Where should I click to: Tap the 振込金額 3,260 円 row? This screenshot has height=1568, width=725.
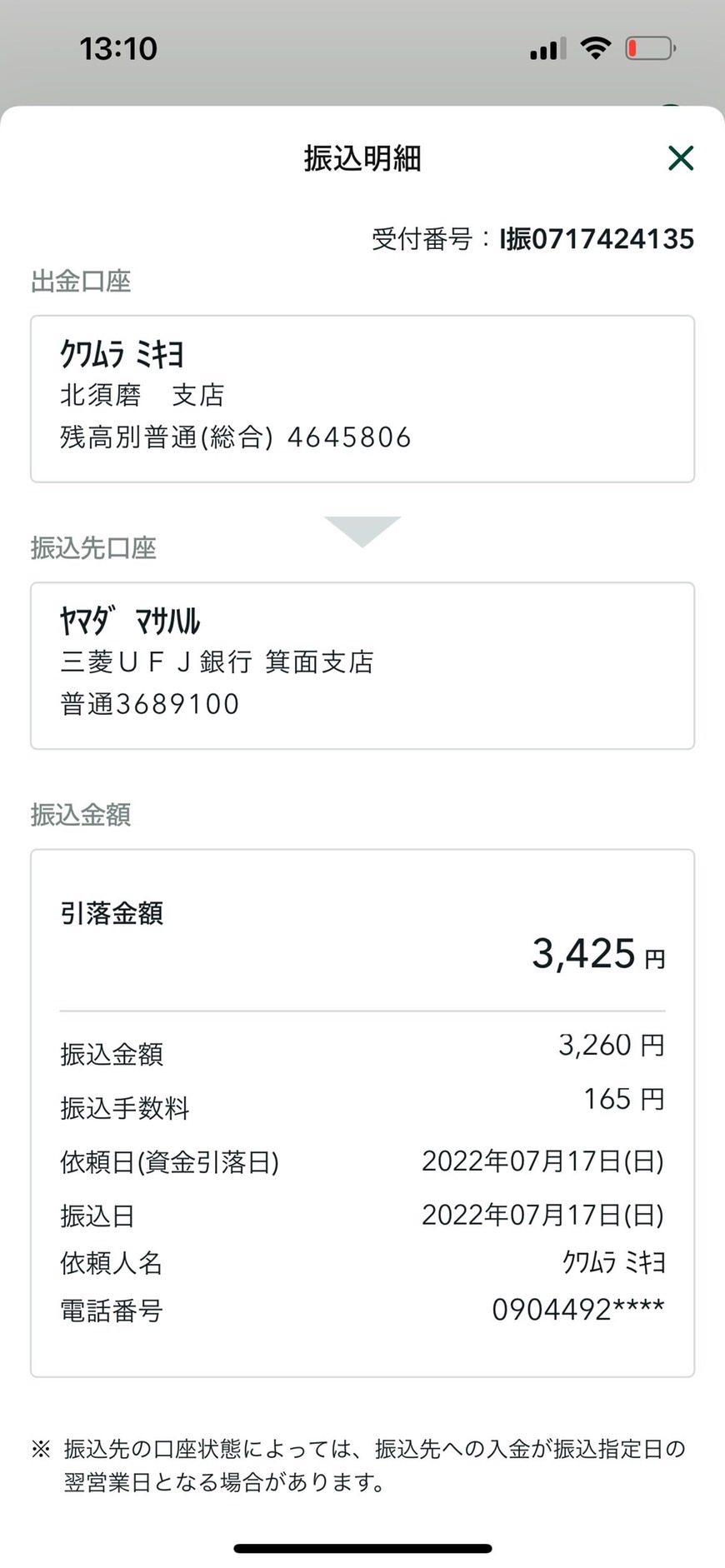point(362,1048)
